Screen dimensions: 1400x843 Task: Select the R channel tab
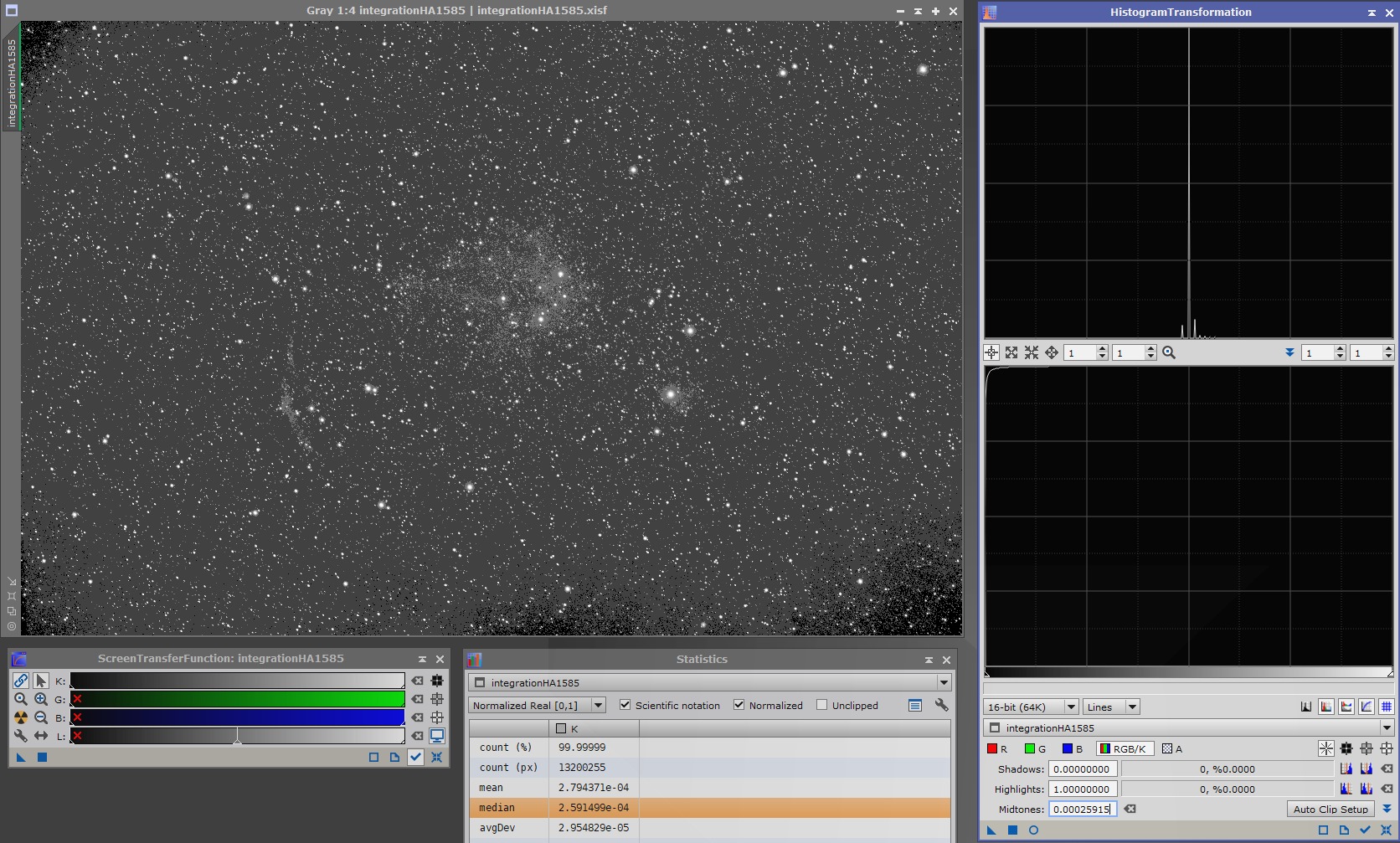(997, 748)
